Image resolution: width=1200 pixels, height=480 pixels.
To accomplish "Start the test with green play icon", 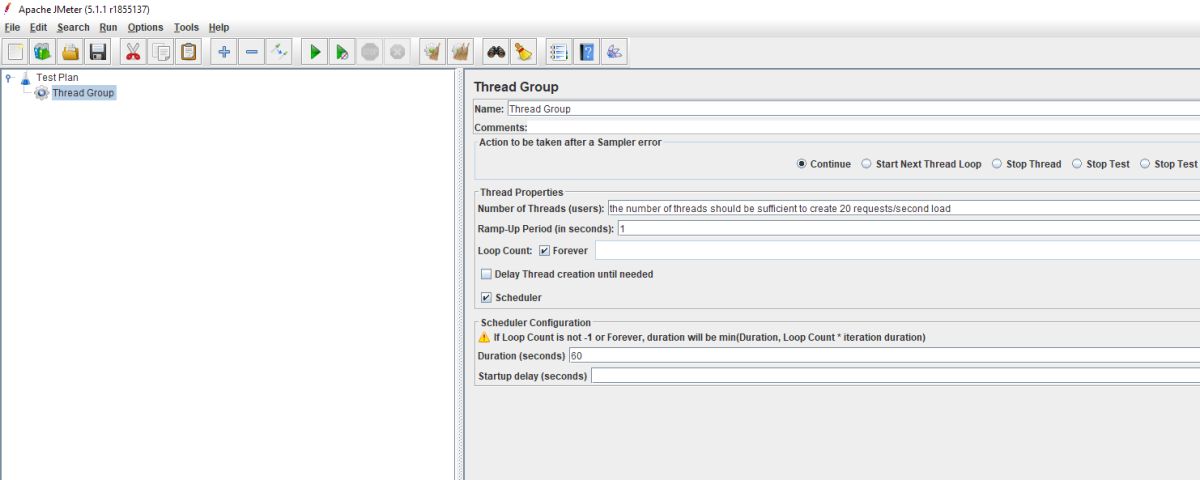I will click(315, 51).
